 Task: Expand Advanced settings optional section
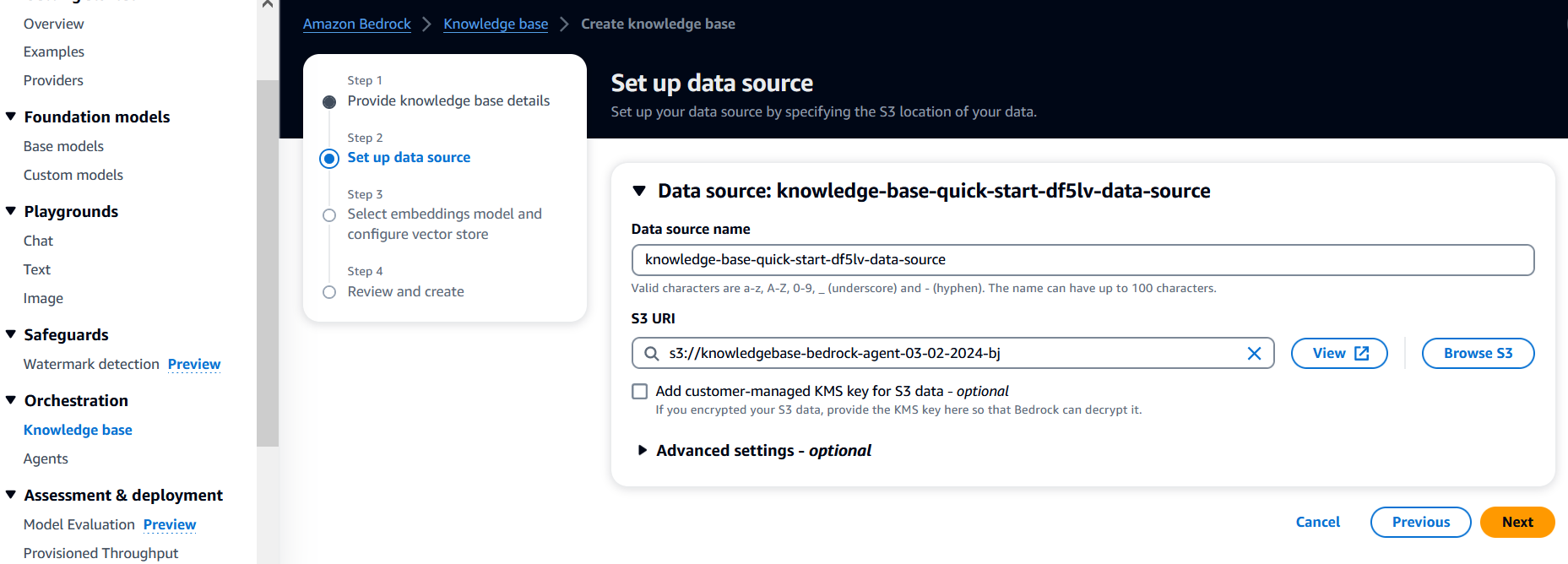pyautogui.click(x=643, y=451)
